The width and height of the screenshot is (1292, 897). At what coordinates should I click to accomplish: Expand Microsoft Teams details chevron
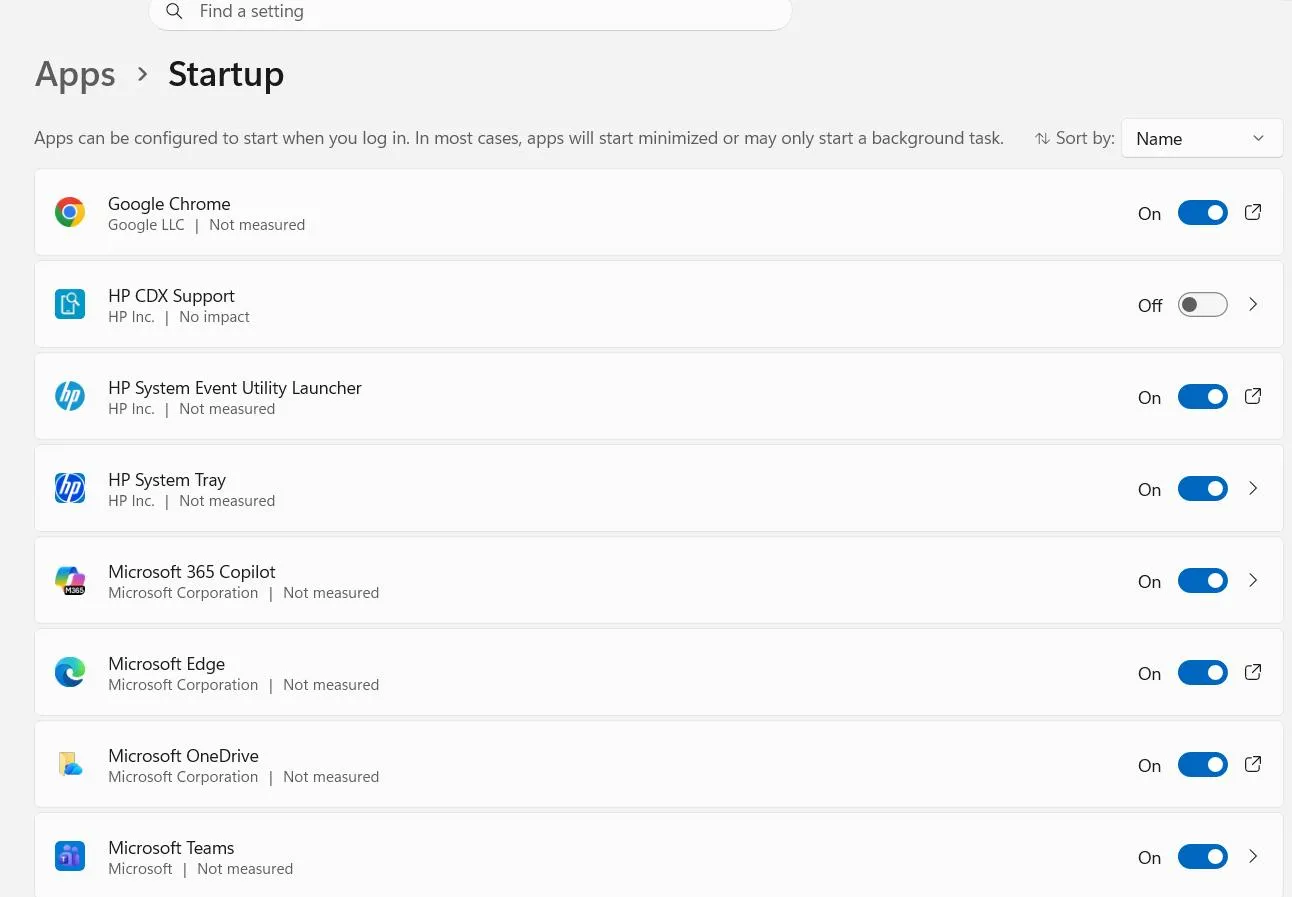pos(1253,856)
